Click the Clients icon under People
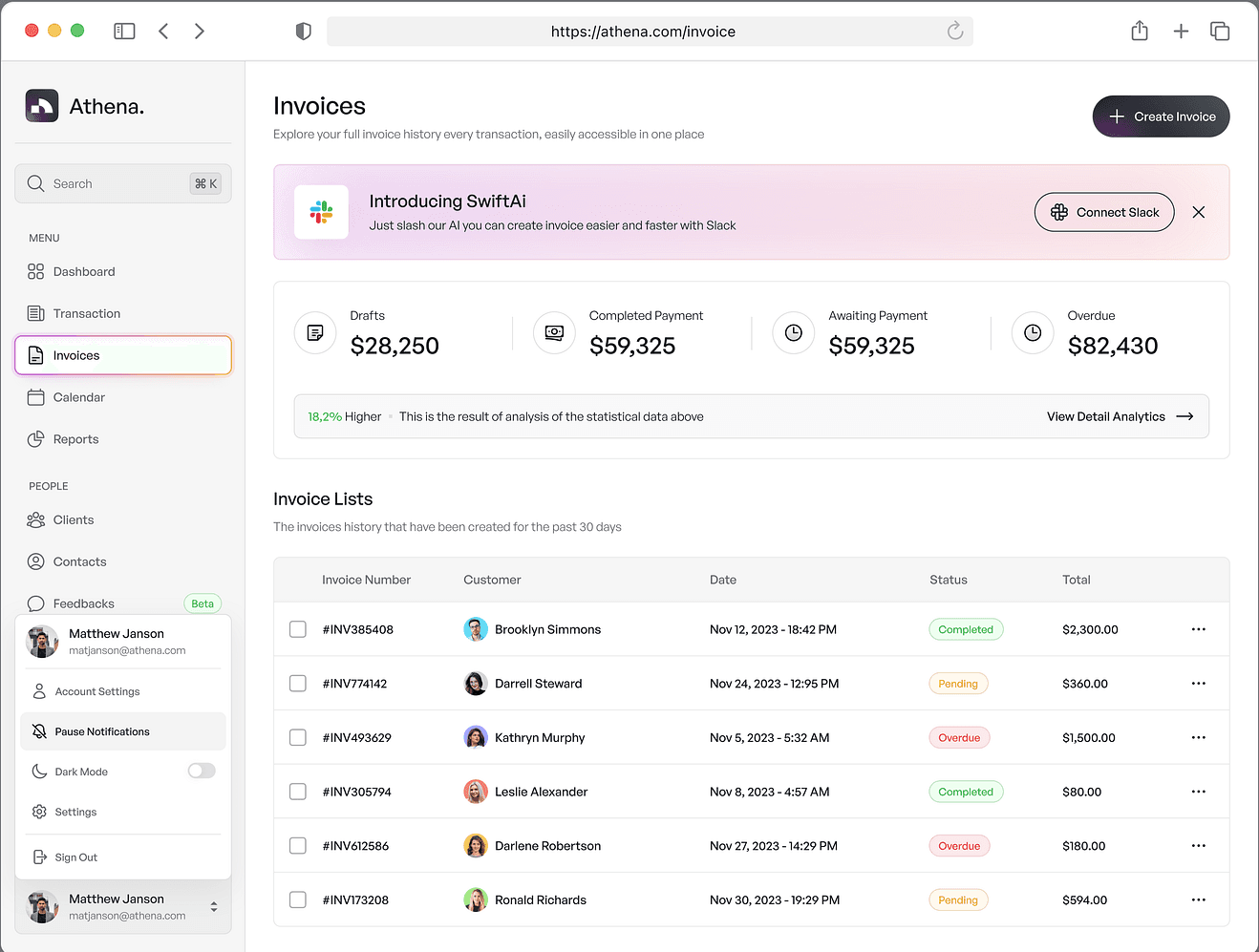The image size is (1259, 952). pos(37,519)
